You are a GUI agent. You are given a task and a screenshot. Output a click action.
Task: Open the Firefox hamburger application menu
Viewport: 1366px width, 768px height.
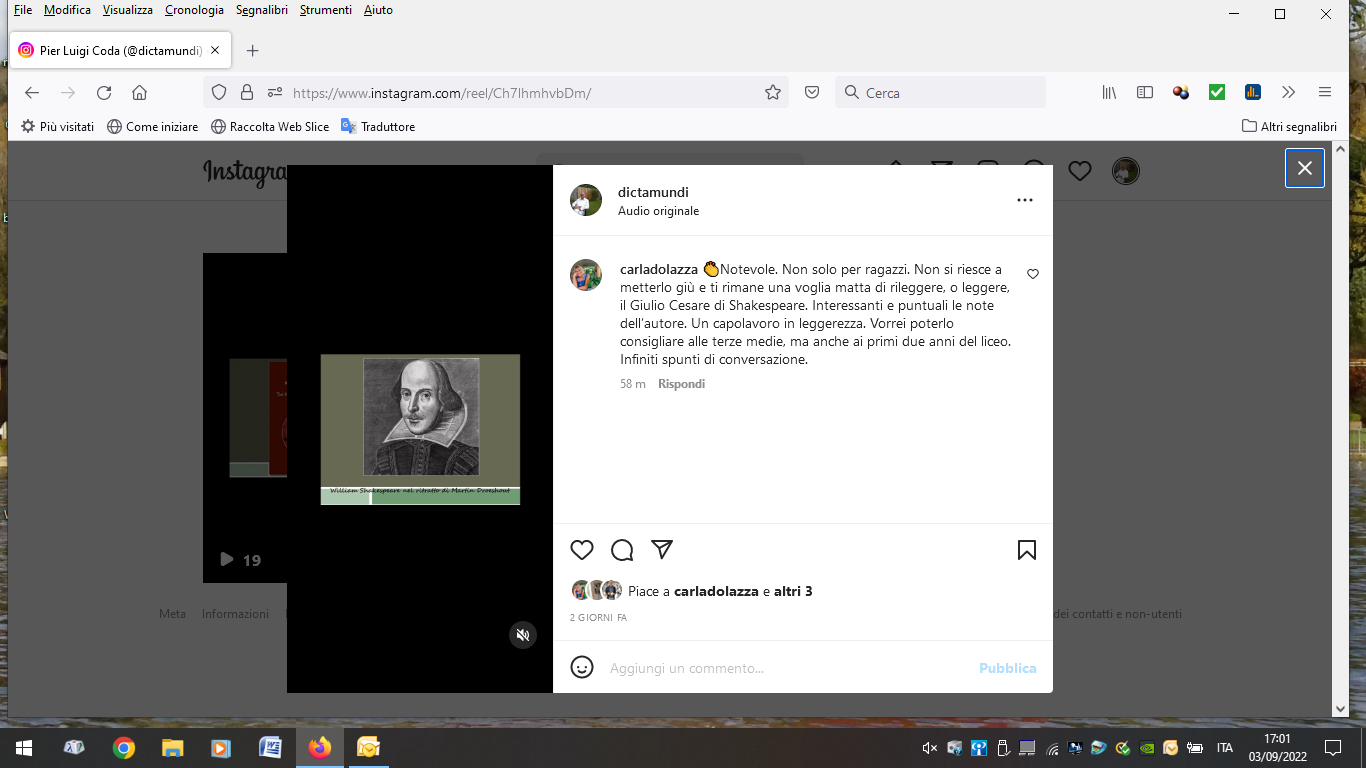(1325, 92)
